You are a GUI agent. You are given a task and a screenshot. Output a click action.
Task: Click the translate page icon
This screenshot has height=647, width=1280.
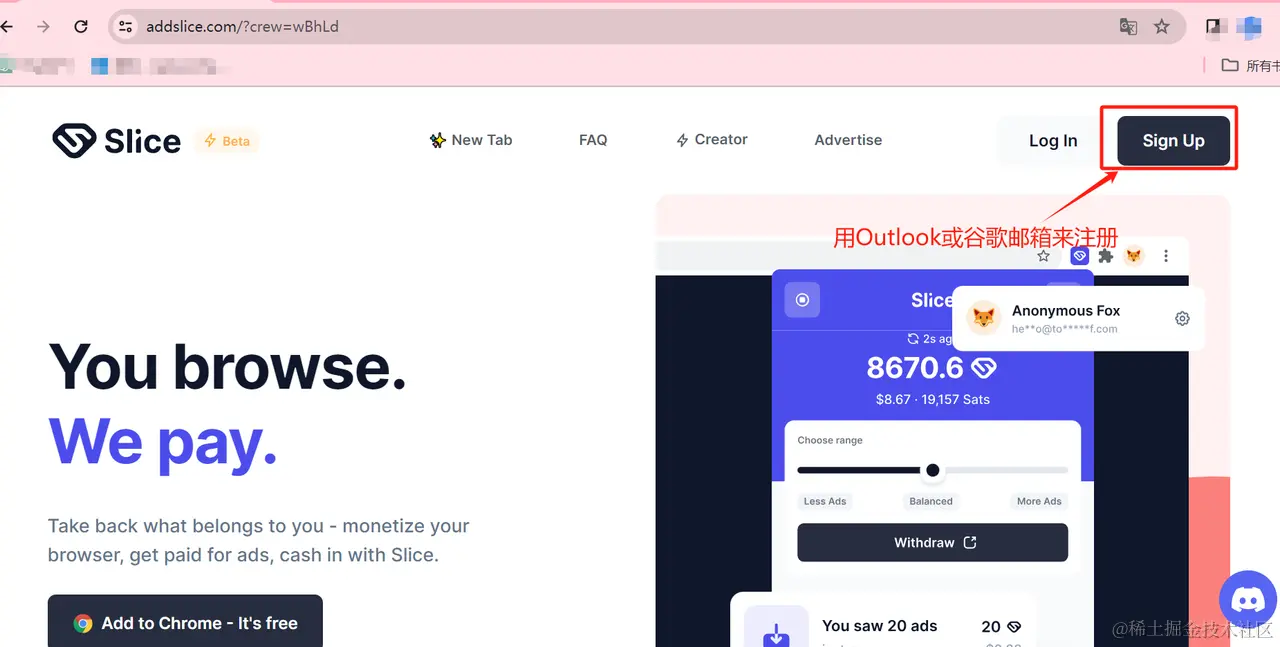coord(1128,27)
